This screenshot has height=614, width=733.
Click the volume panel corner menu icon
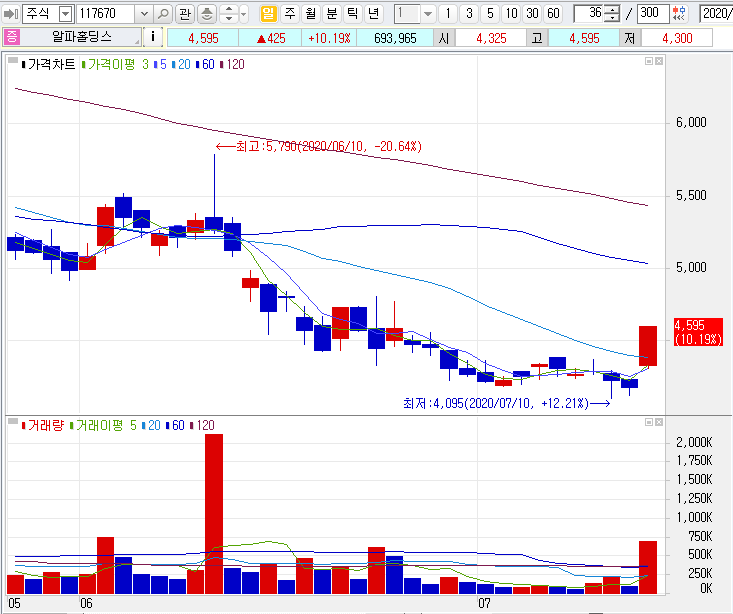[x=13, y=421]
